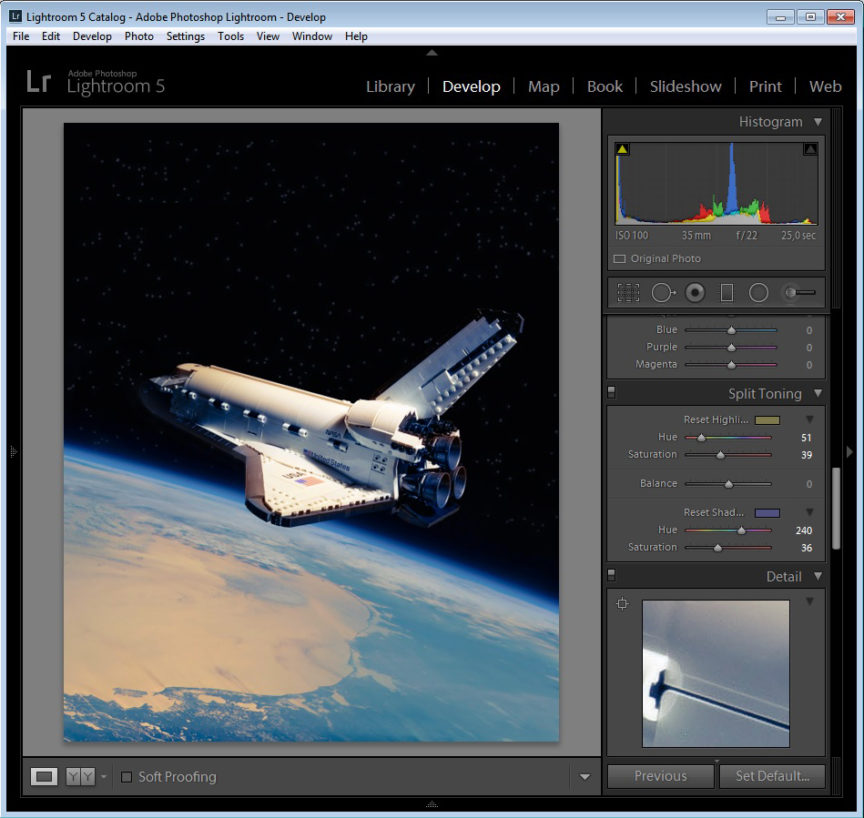864x818 pixels.
Task: Switch to Loupe view mode
Action: (44, 777)
